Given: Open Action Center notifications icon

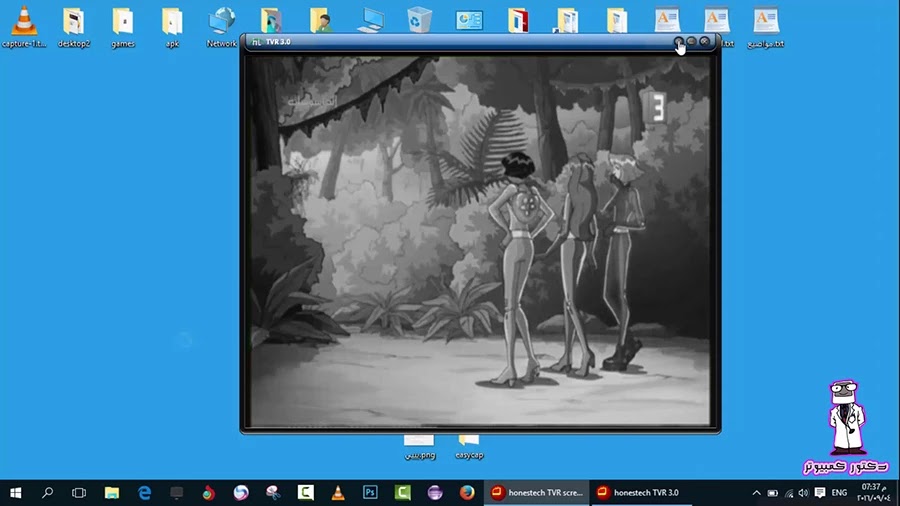Looking at the screenshot, I should (x=820, y=493).
